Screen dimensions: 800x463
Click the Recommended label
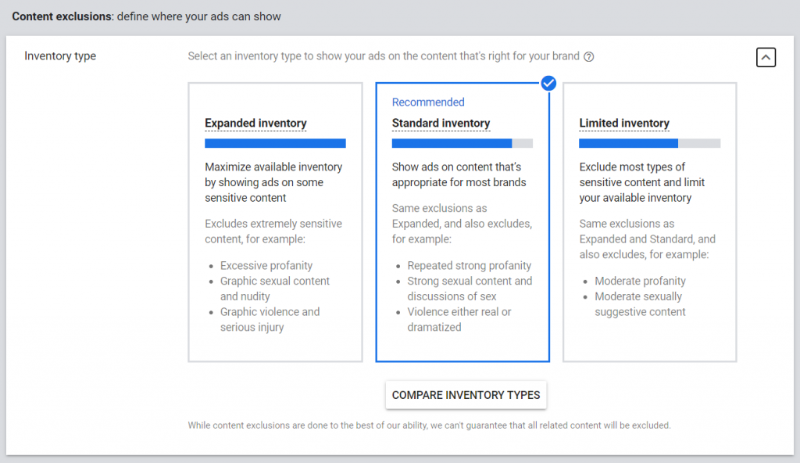point(428,102)
